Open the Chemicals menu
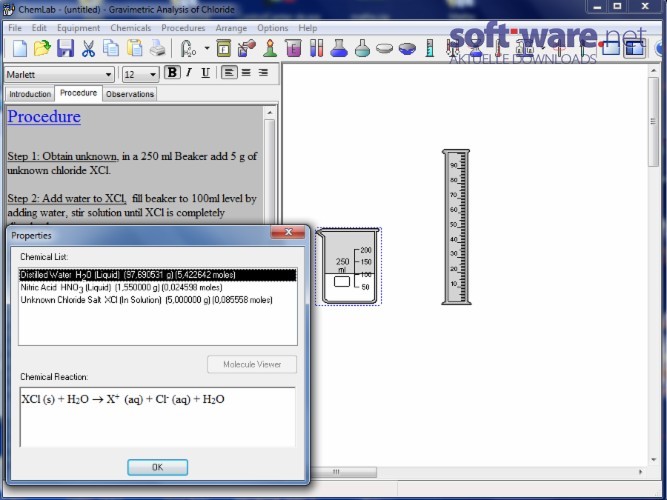This screenshot has height=500, width=667. 131,28
